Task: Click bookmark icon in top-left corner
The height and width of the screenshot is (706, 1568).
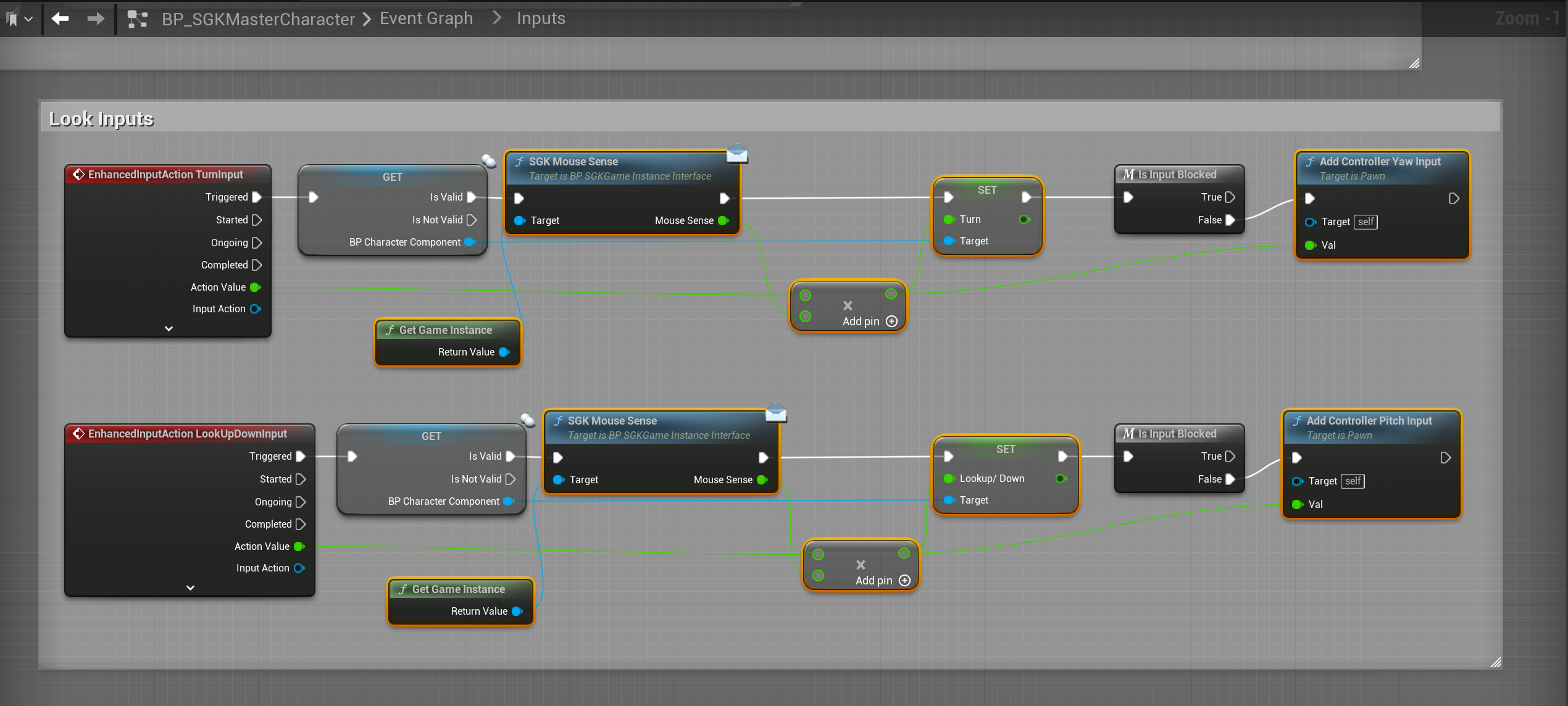Action: click(12, 19)
